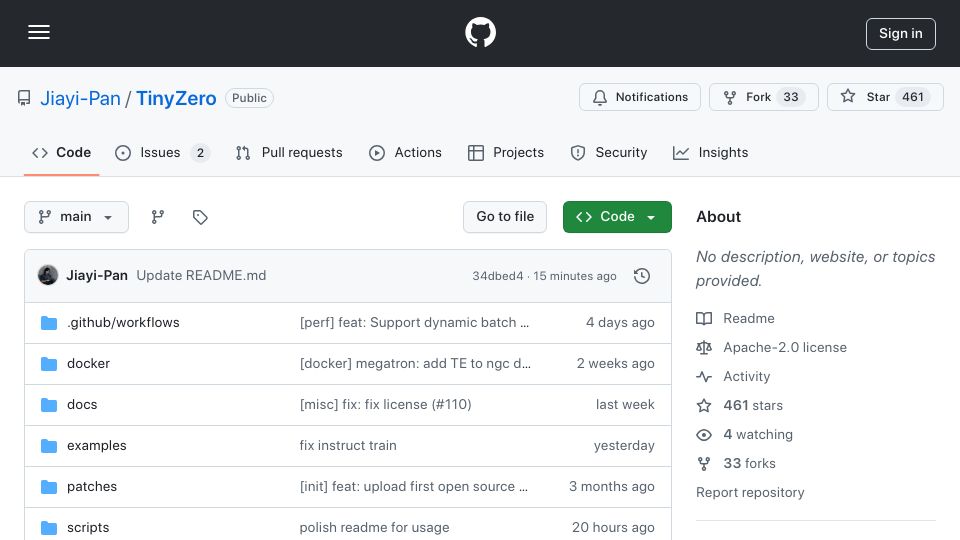Image resolution: width=960 pixels, height=540 pixels.
Task: View branches via the branch icon
Action: 158,217
